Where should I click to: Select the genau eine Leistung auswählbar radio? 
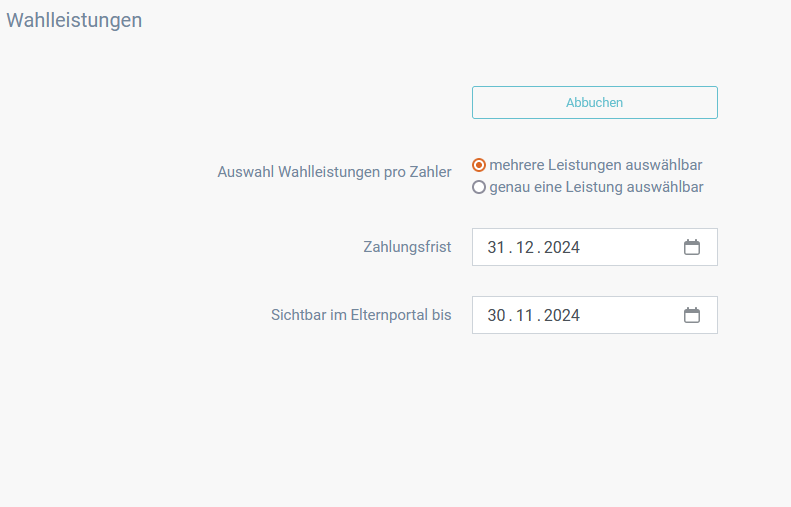pos(479,187)
